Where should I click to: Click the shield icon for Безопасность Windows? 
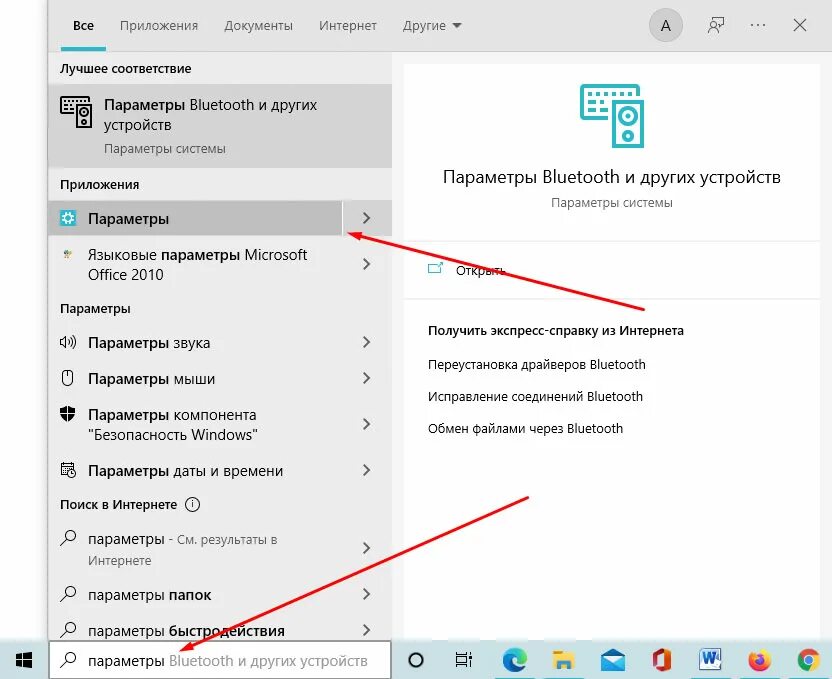pyautogui.click(x=67, y=414)
